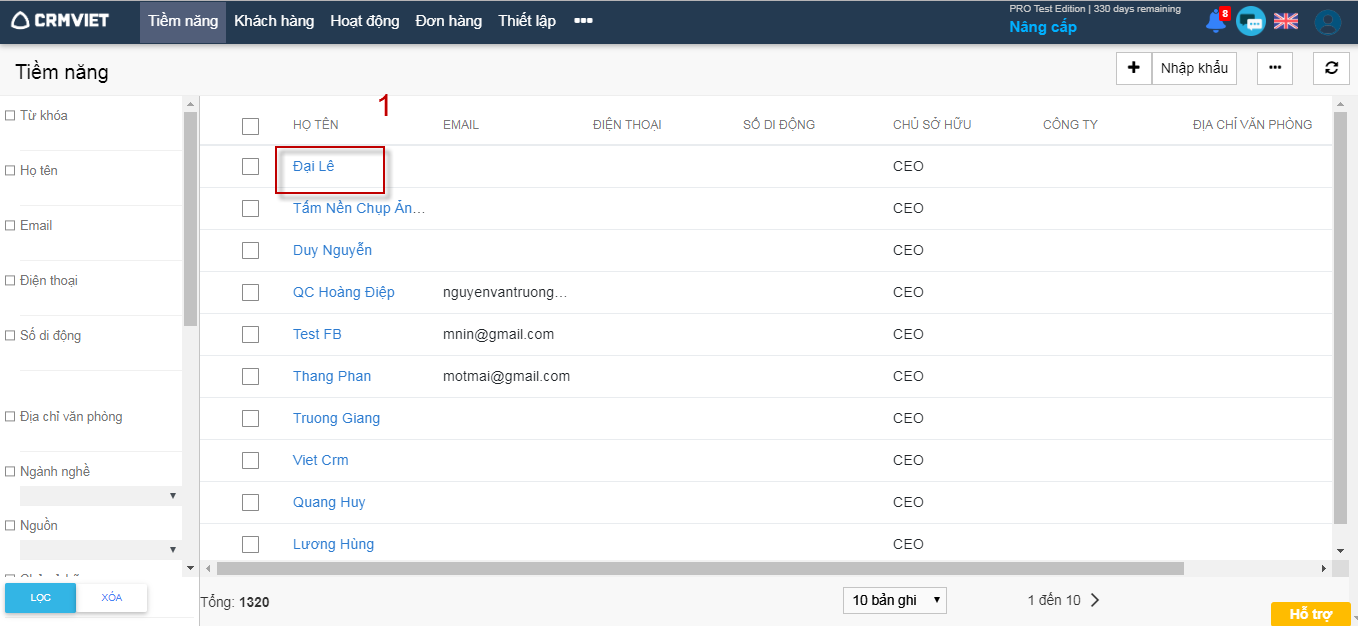Open the user profile avatar icon

[1327, 22]
